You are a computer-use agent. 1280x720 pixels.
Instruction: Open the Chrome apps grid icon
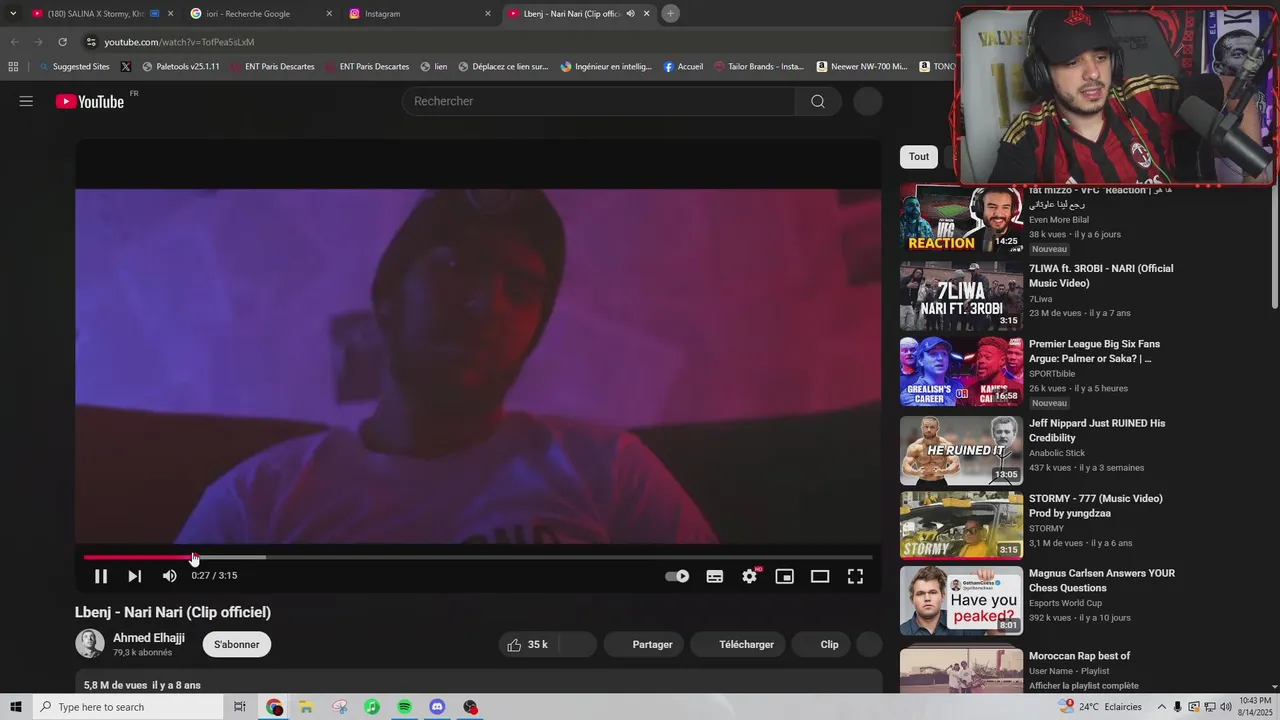(x=13, y=67)
